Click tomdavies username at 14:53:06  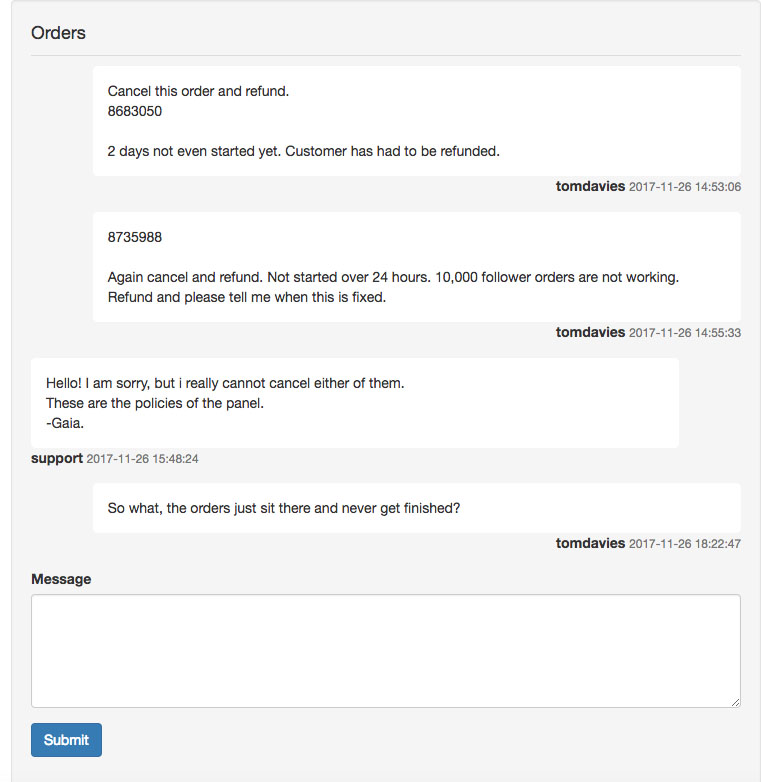(x=590, y=187)
